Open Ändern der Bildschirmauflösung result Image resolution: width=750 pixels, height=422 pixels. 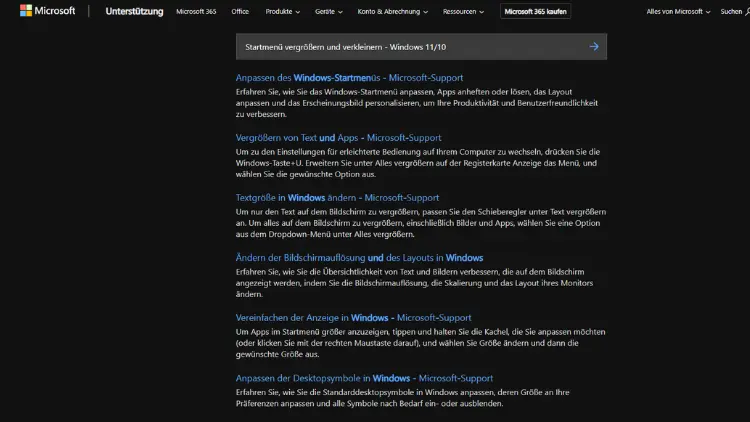click(359, 257)
